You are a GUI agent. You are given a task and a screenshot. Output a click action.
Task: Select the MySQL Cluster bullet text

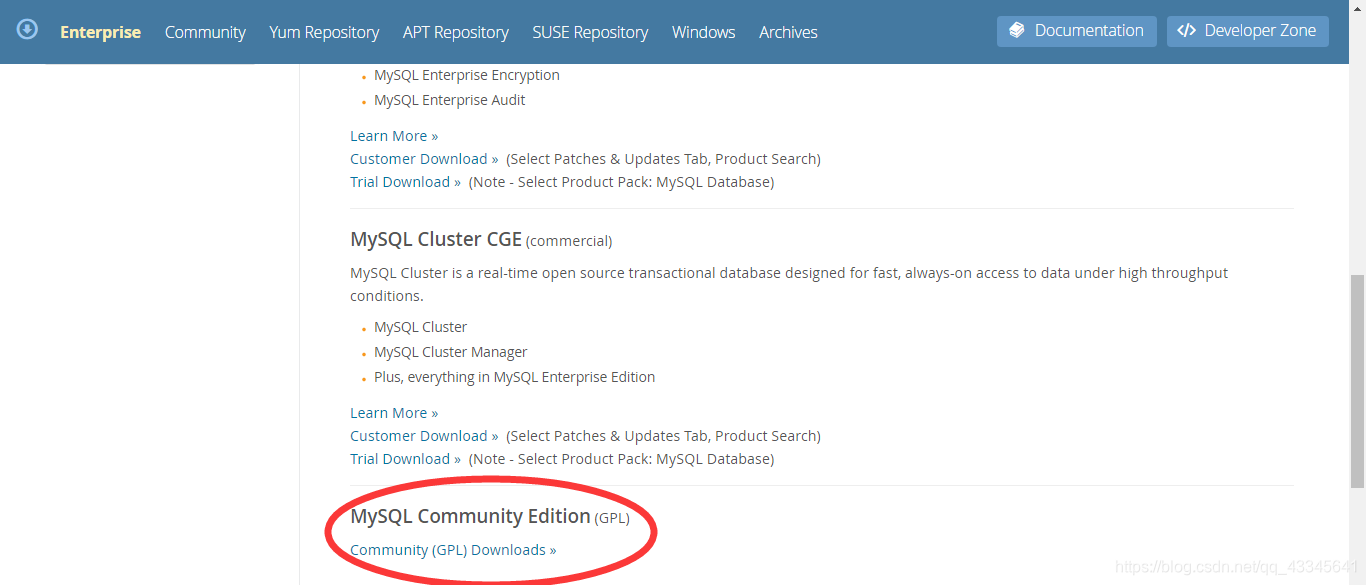pyautogui.click(x=421, y=327)
